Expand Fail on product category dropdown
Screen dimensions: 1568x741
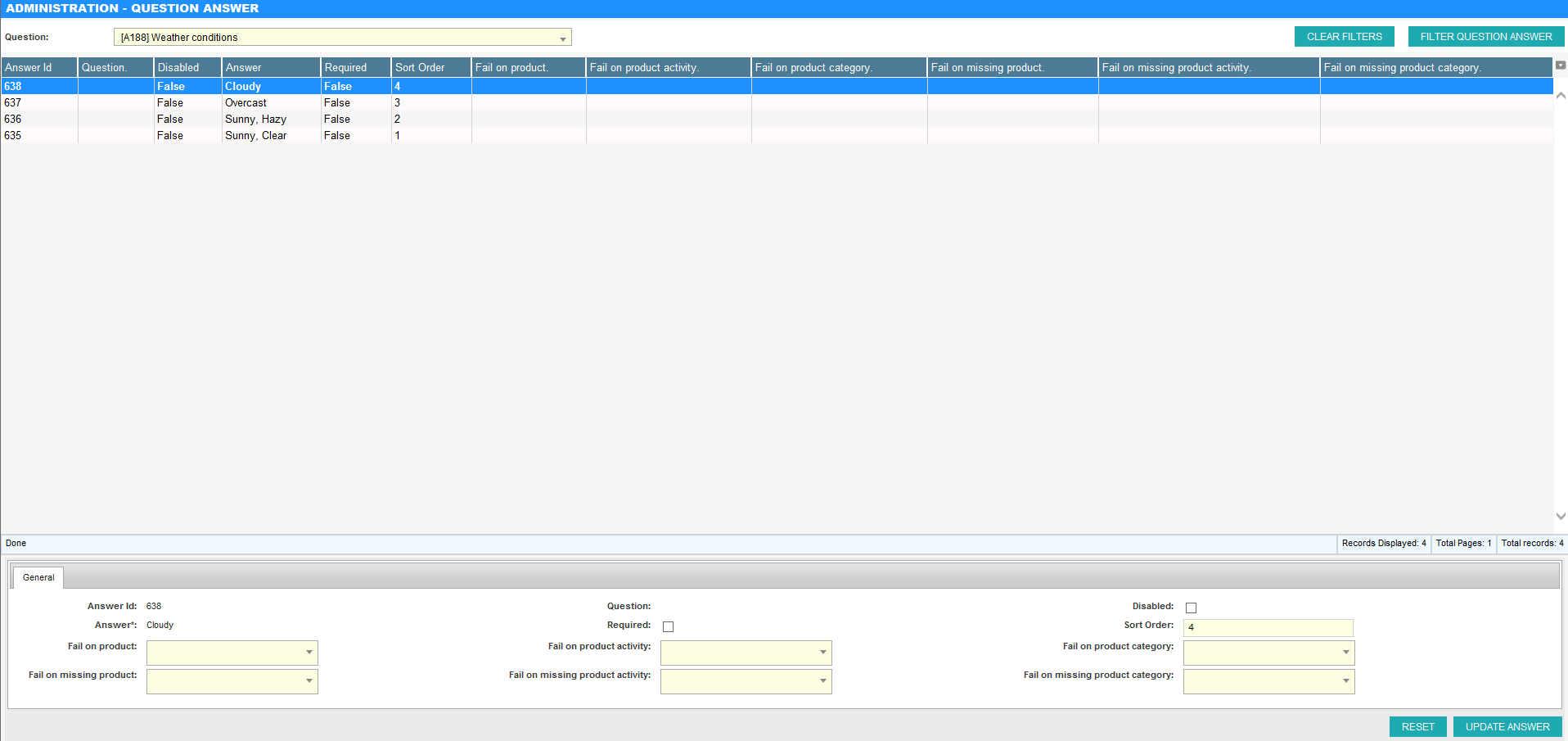[x=1345, y=653]
